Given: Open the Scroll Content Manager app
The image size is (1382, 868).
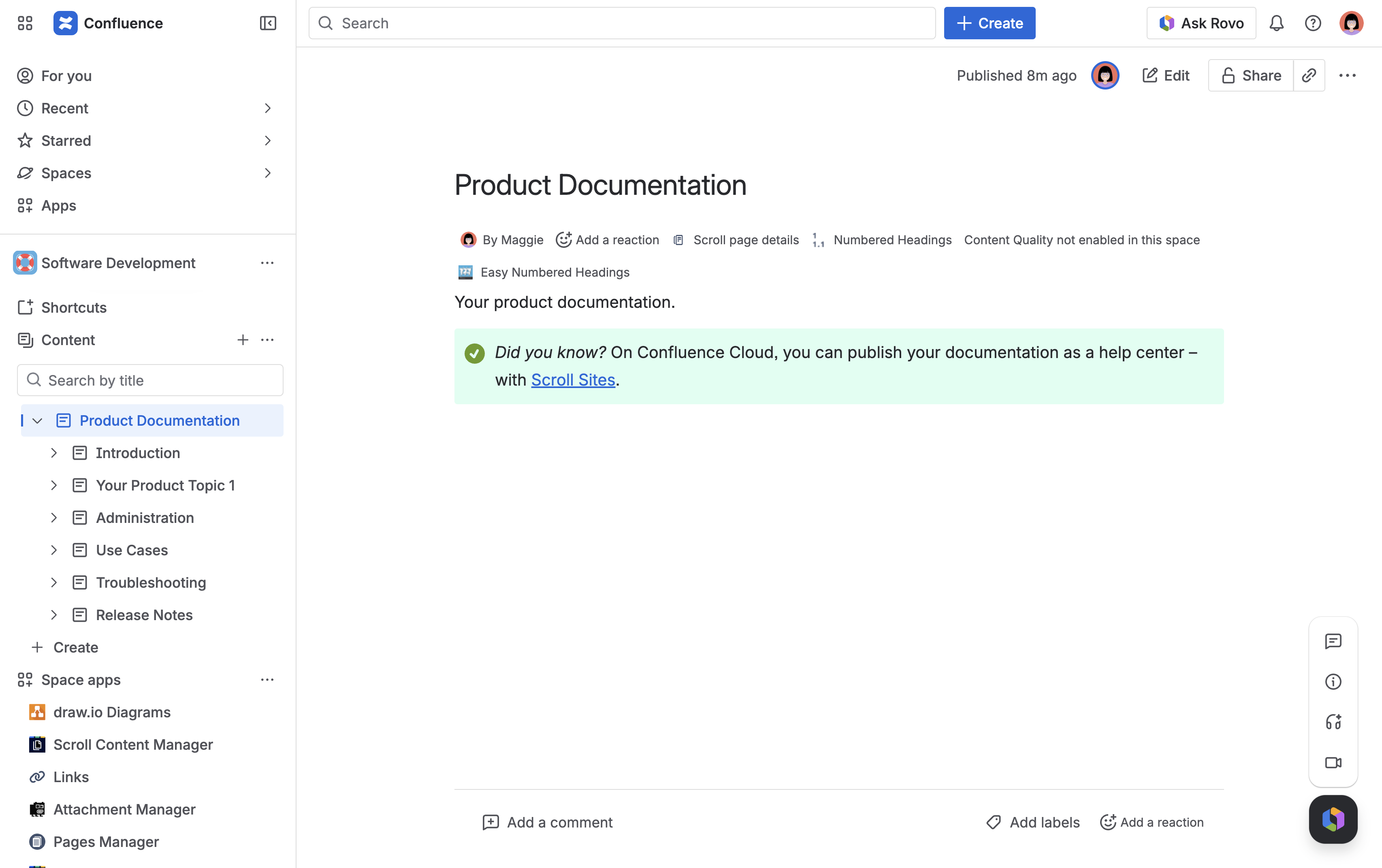Looking at the screenshot, I should pos(132,744).
